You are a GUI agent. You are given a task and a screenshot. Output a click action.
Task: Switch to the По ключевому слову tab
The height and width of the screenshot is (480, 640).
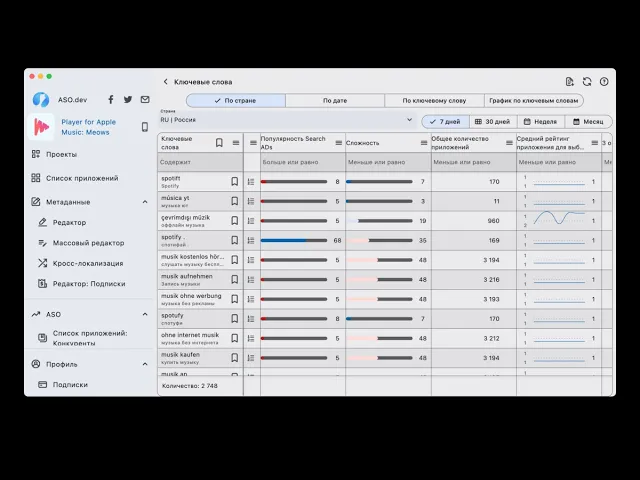[x=434, y=100]
